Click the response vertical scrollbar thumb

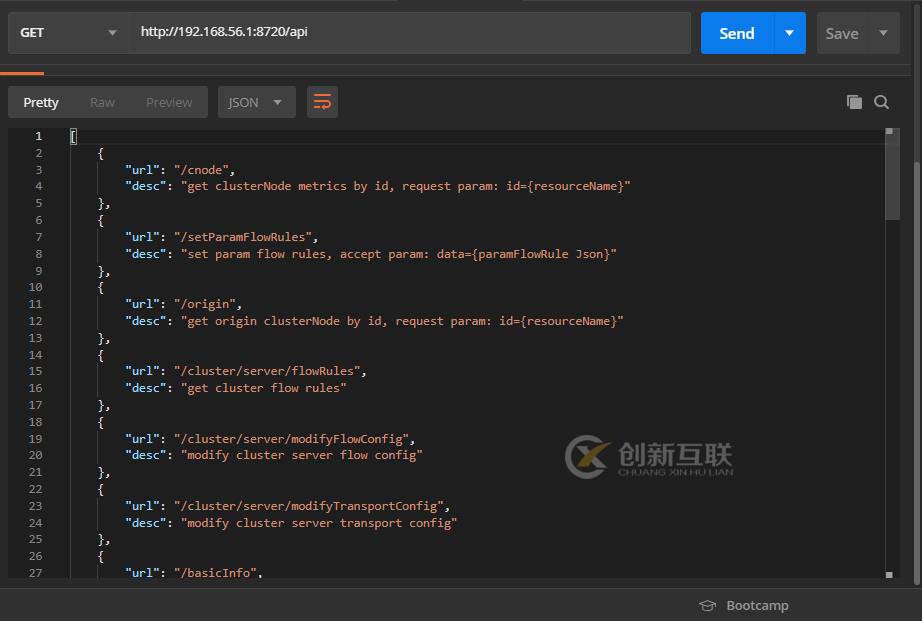892,174
